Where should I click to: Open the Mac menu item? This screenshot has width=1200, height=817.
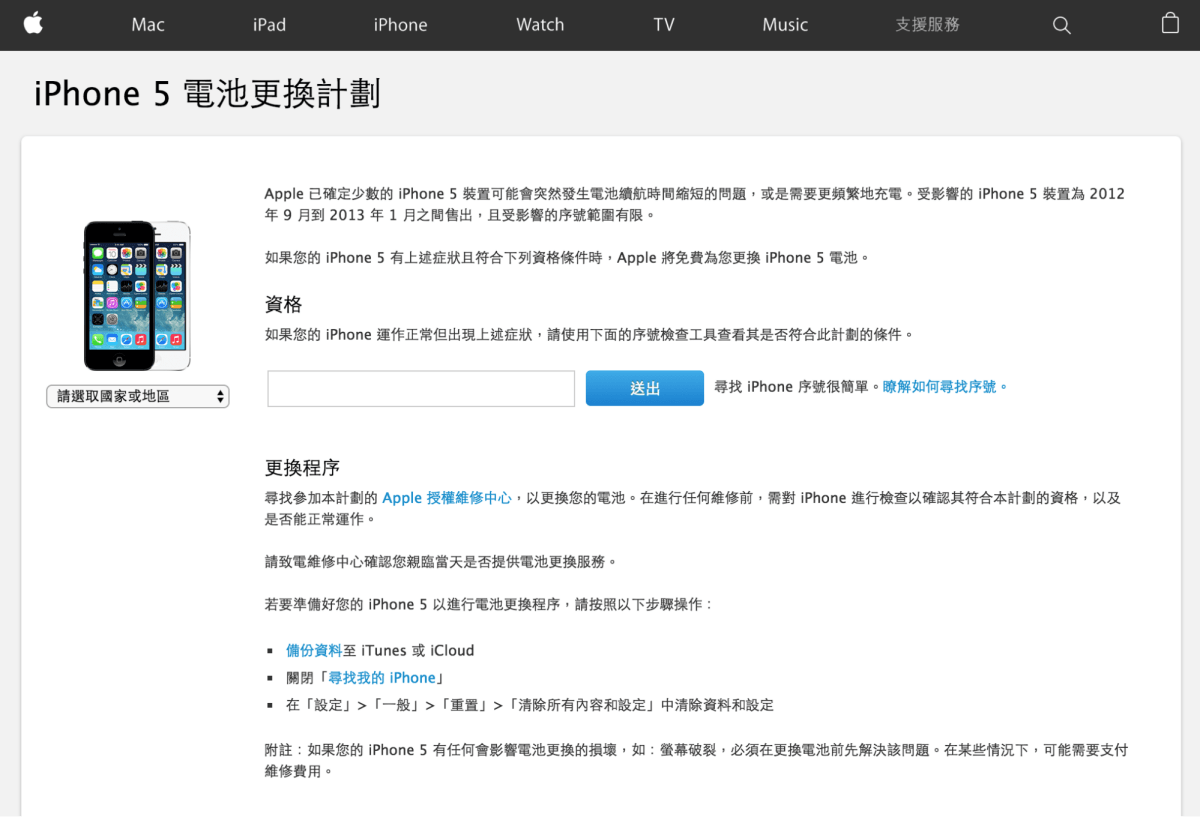(x=148, y=25)
